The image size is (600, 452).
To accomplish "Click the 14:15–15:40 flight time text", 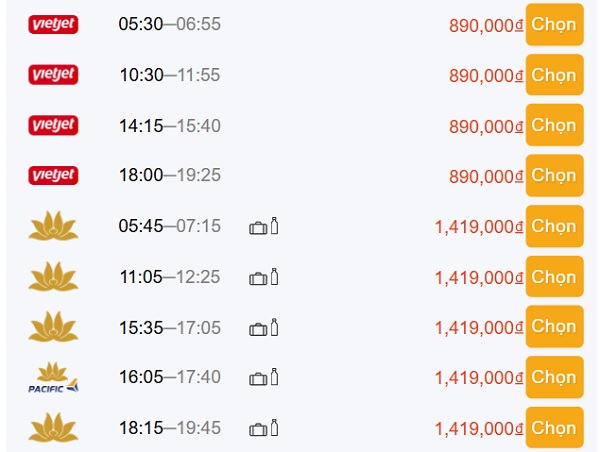I will click(169, 126).
